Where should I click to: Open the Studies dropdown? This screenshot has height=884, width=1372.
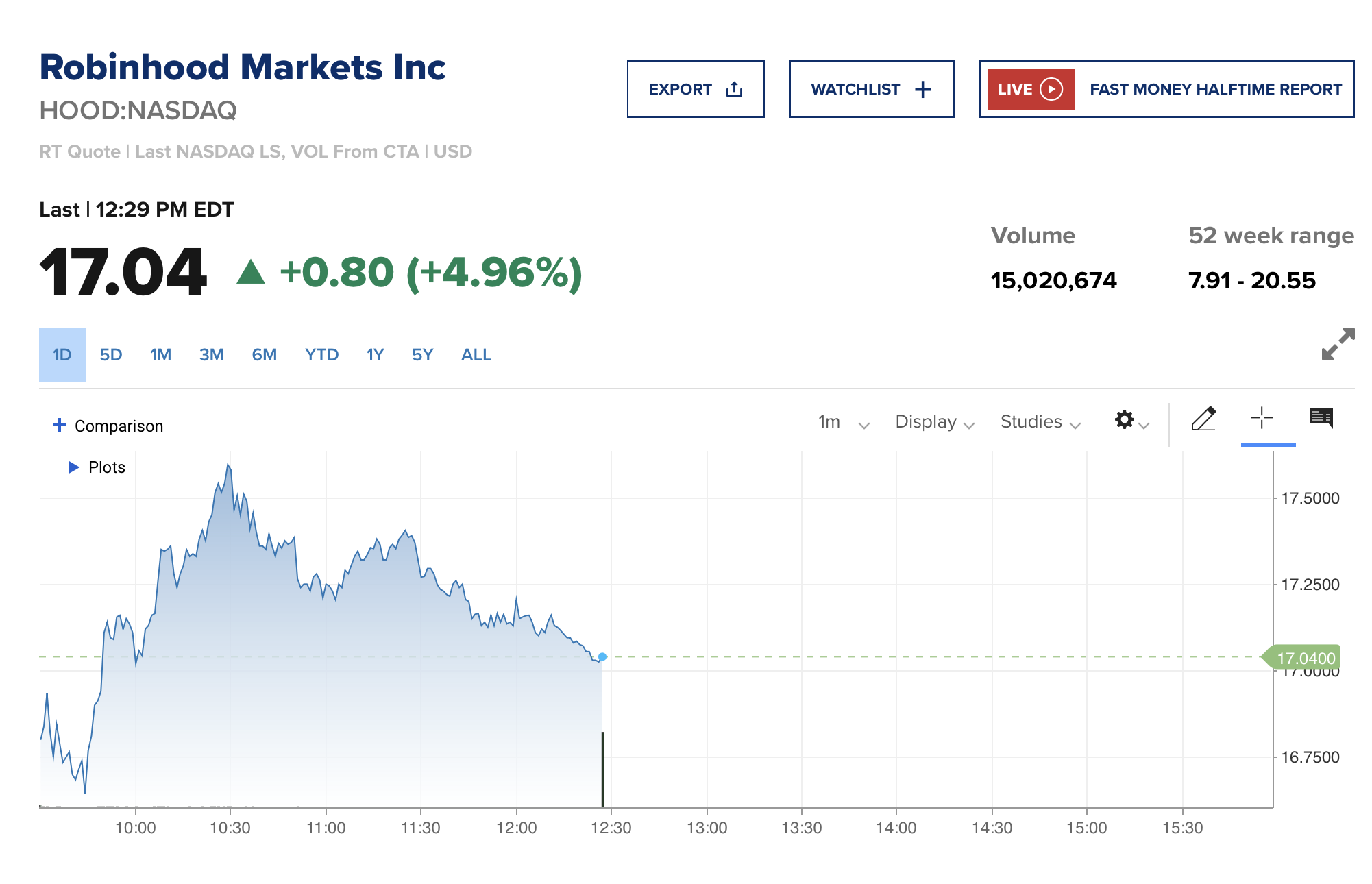pos(1040,422)
